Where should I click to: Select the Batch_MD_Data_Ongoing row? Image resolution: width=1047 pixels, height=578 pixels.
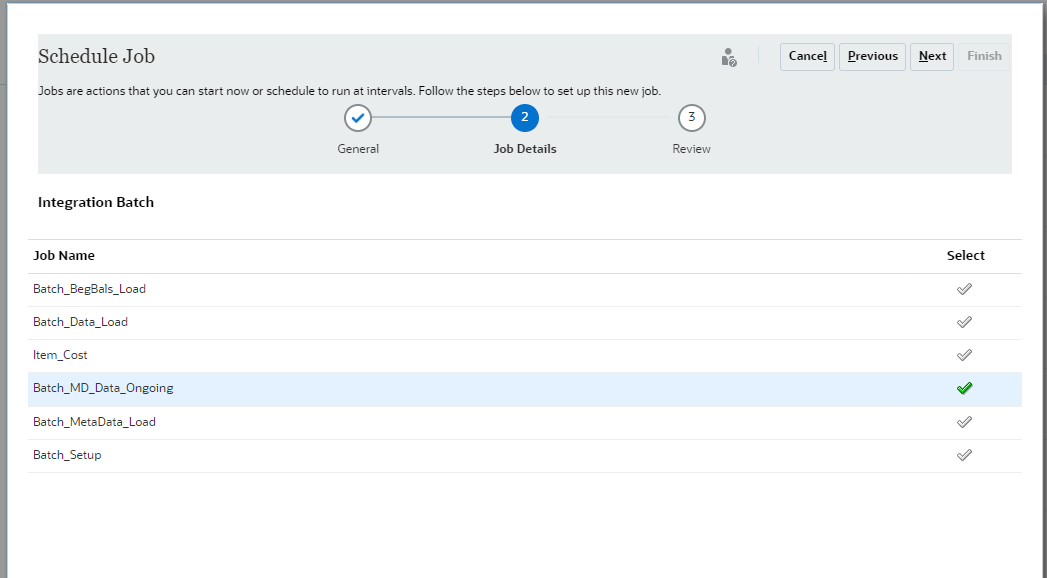525,389
